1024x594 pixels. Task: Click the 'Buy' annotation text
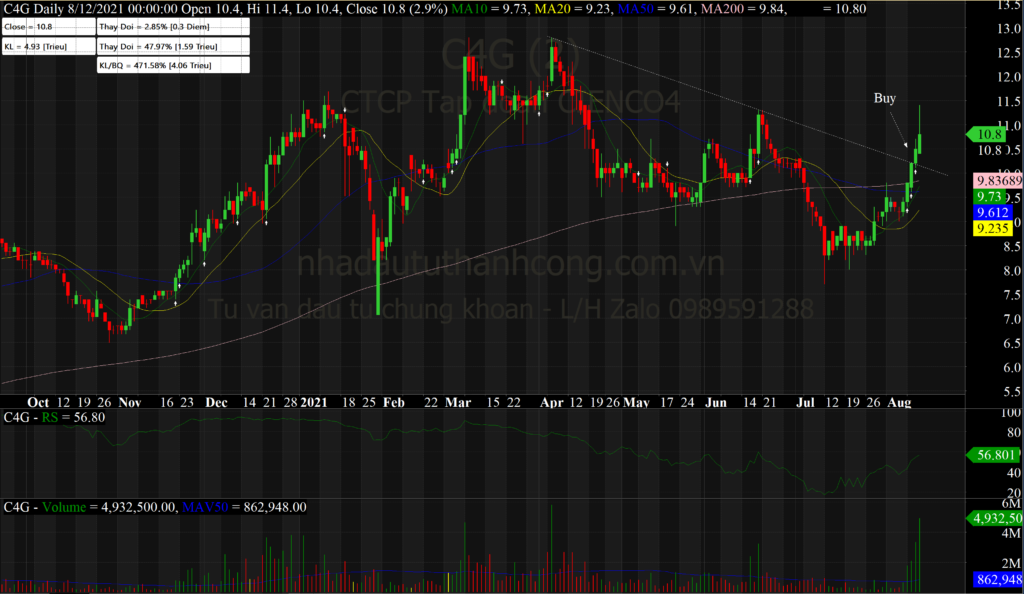tap(885, 98)
